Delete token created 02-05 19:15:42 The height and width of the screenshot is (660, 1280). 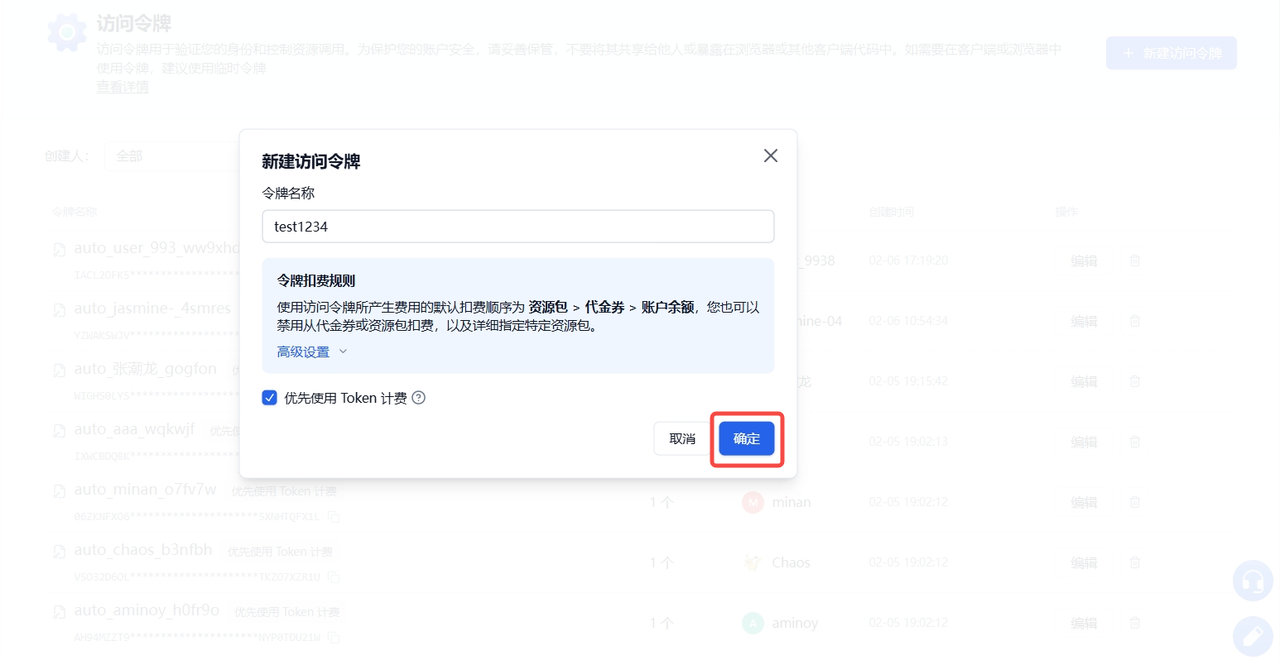pos(1135,382)
